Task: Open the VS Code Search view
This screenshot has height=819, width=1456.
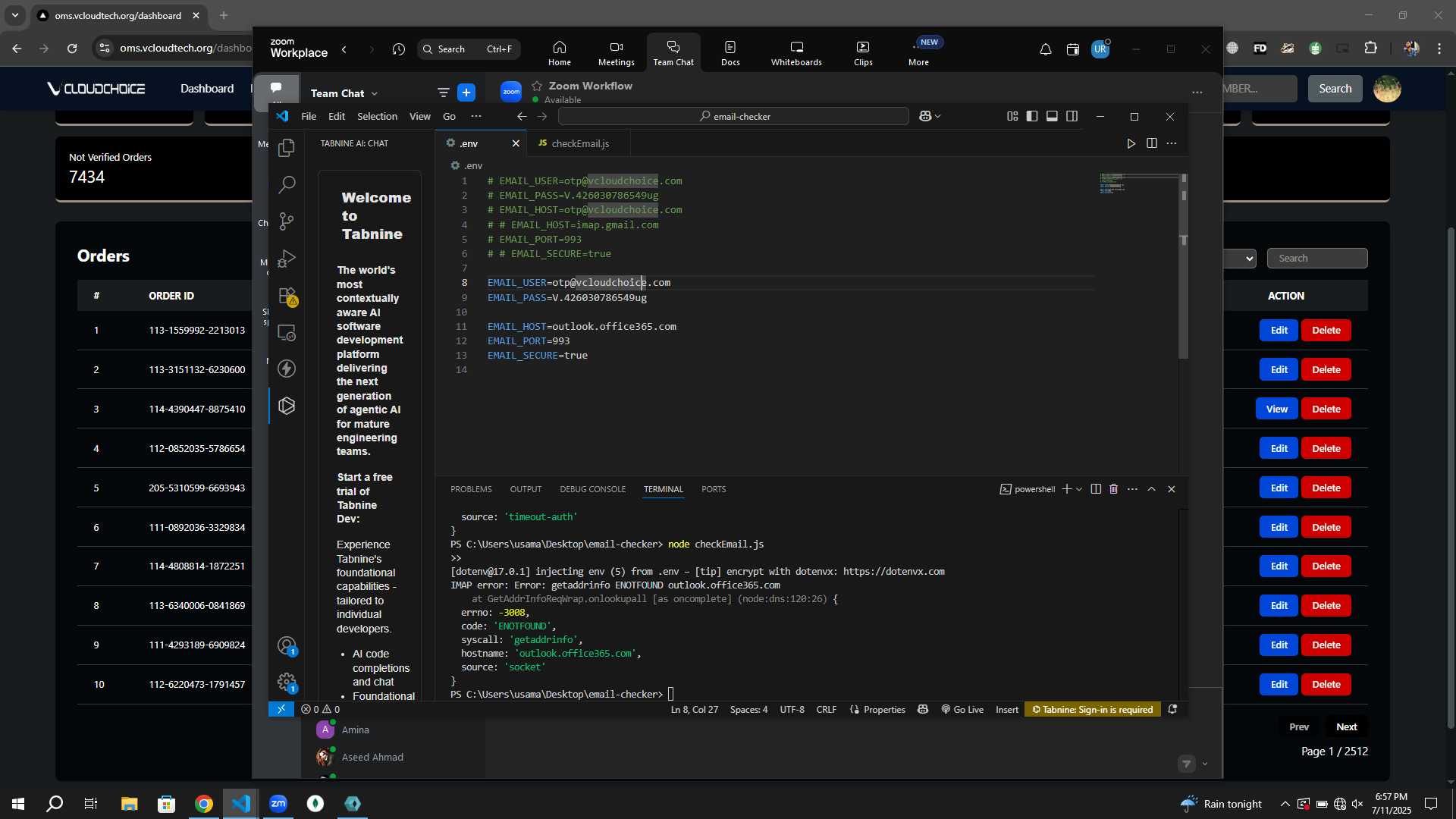Action: tap(287, 184)
